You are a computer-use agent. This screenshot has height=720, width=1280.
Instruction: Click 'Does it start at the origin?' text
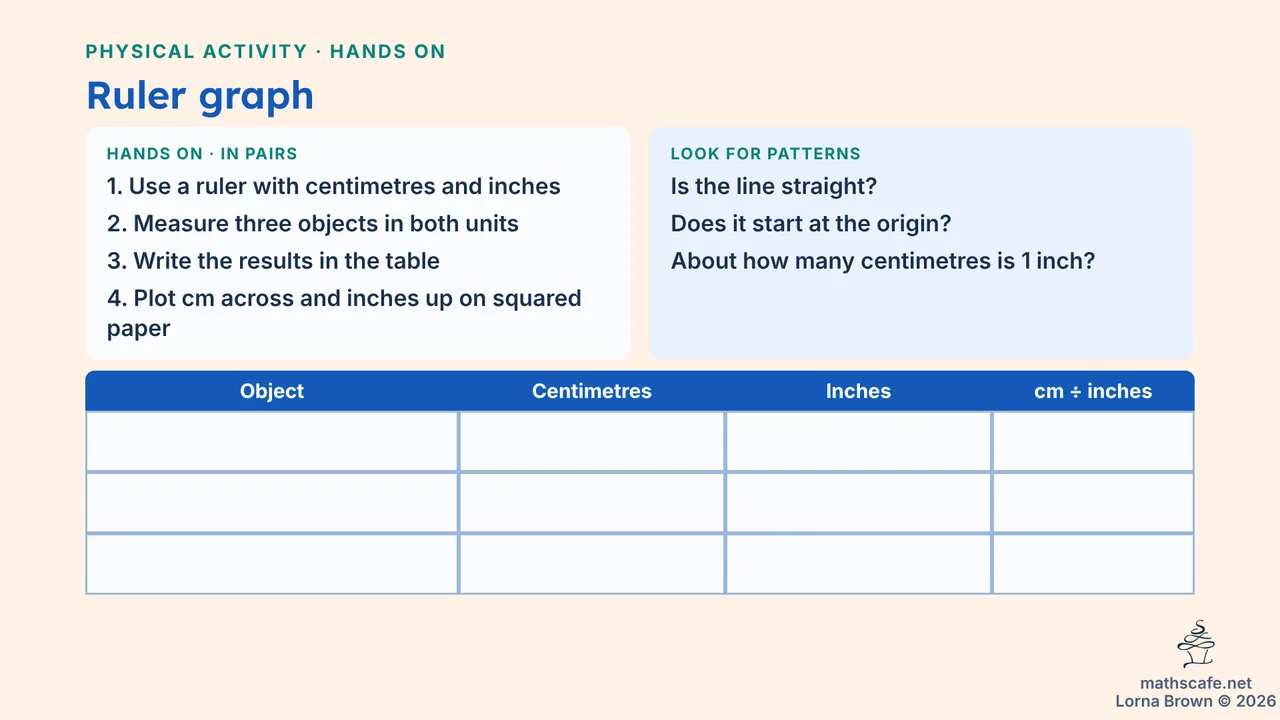click(811, 224)
